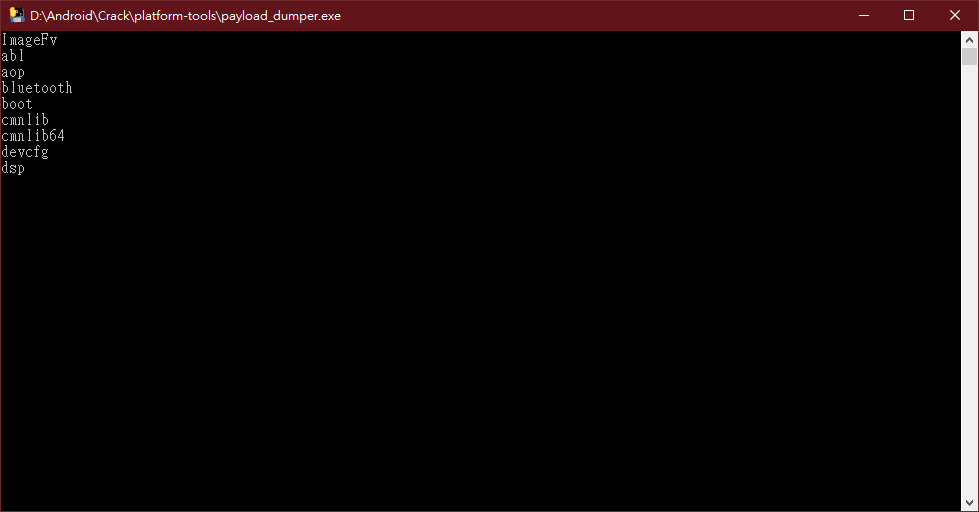The height and width of the screenshot is (512, 979).
Task: Maximize the payload_dumper console window
Action: 909,15
